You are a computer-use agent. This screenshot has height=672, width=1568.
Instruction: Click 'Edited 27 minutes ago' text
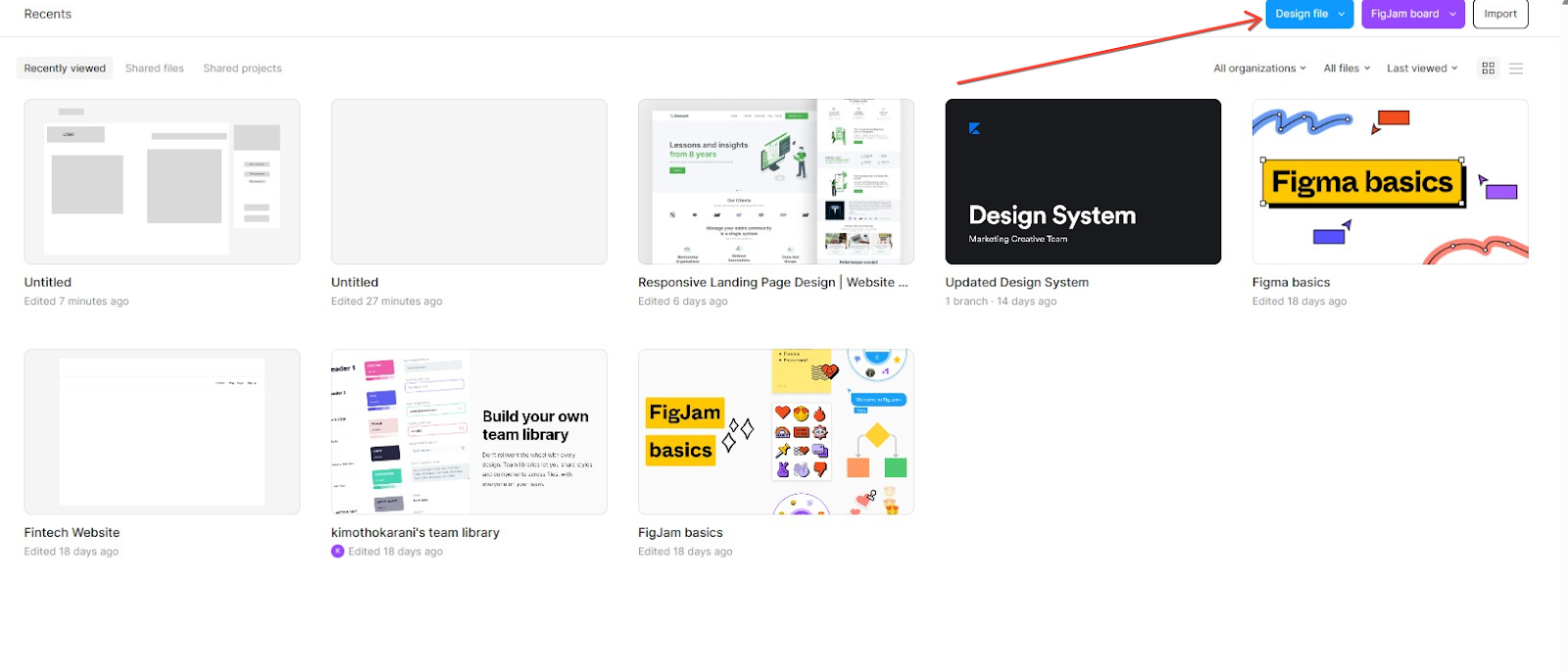(386, 302)
